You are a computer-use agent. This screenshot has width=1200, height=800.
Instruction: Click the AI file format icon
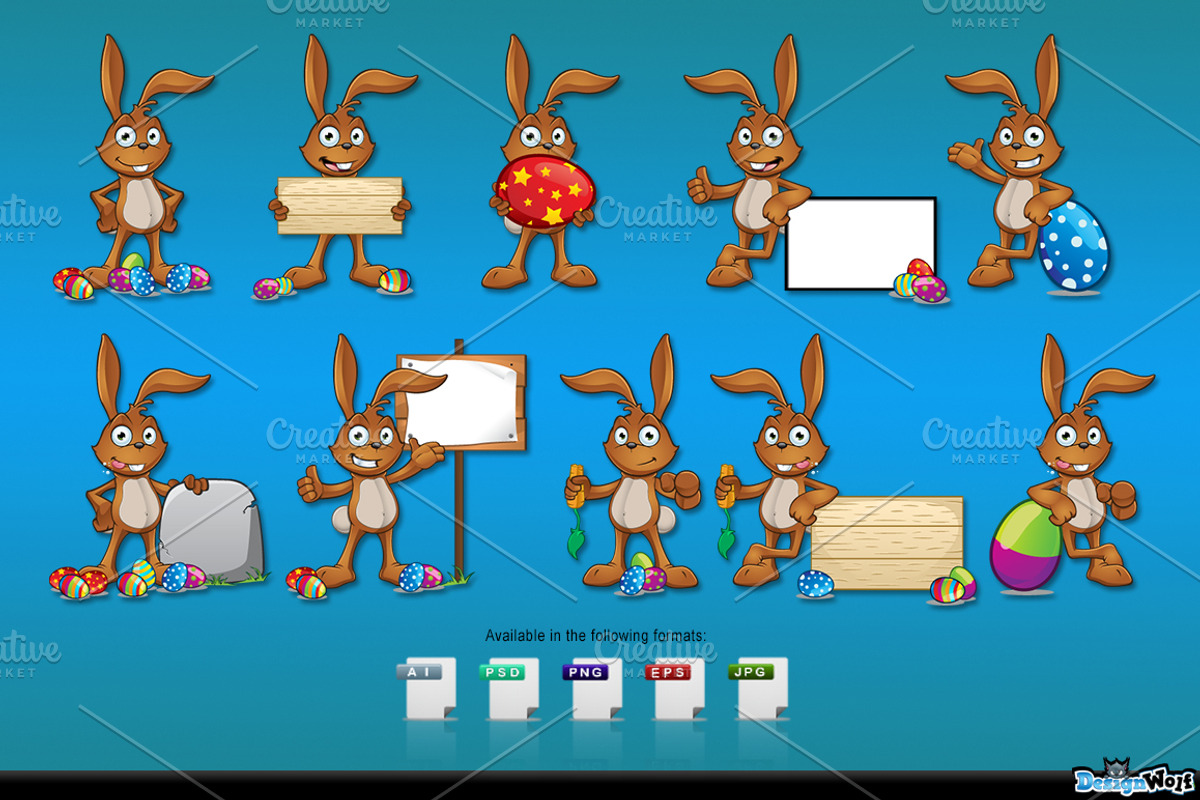click(428, 688)
